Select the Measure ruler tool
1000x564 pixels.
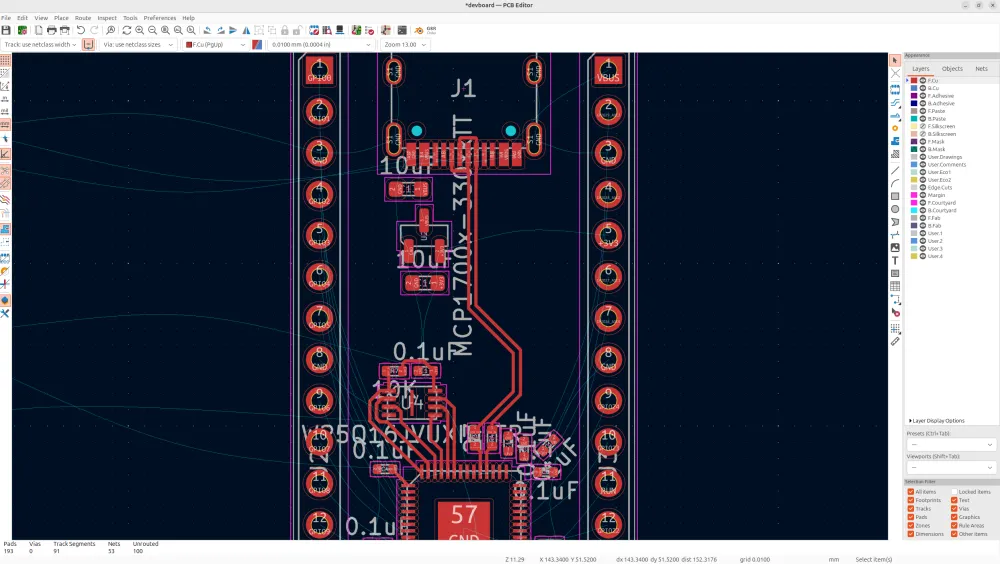click(895, 341)
